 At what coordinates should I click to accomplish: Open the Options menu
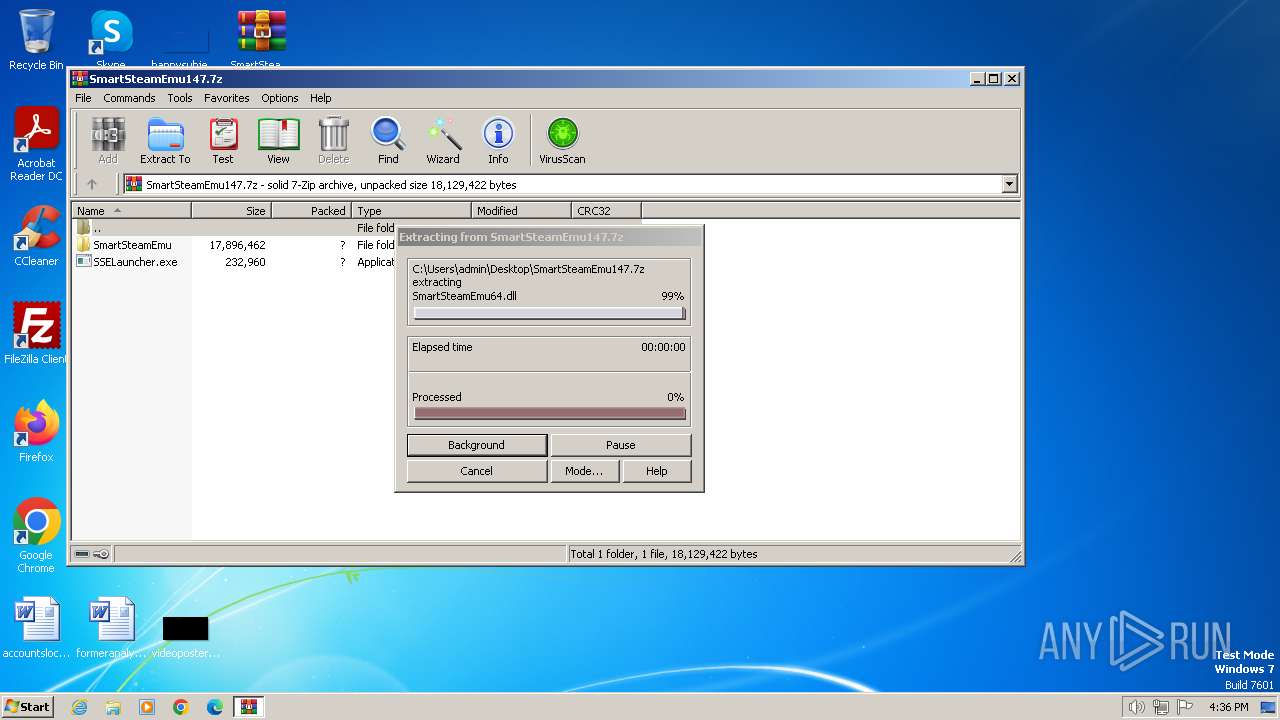[x=280, y=98]
